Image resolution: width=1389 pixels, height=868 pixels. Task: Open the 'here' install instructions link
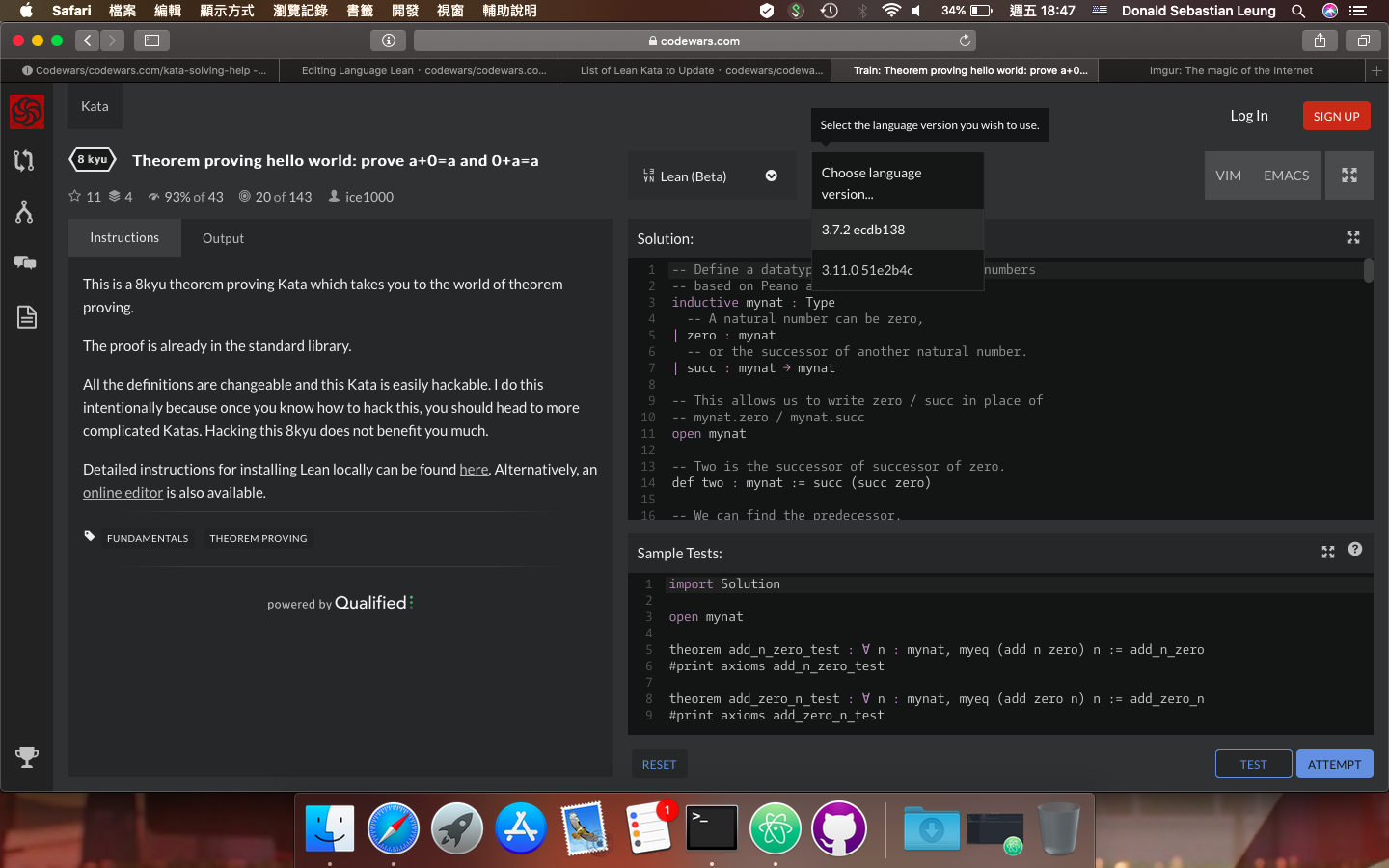(474, 470)
